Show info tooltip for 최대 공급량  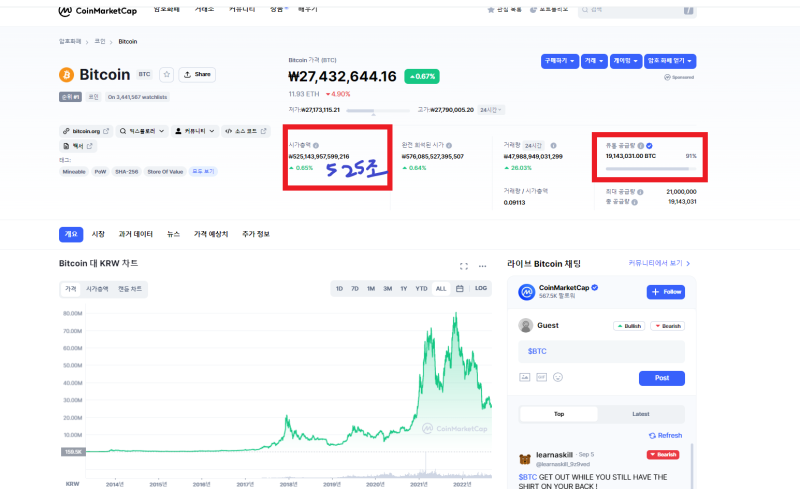(640, 192)
